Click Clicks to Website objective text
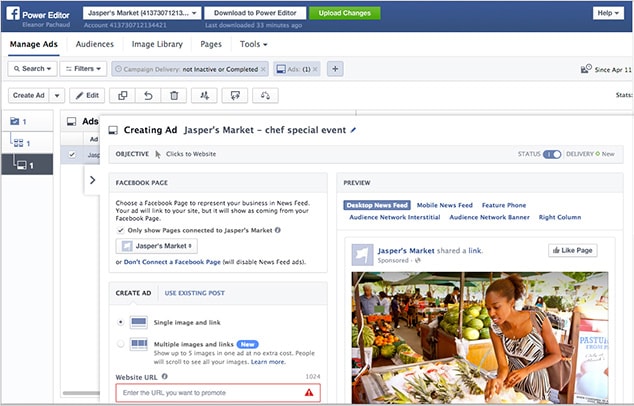Screen dimensions: 634x406 (191, 154)
